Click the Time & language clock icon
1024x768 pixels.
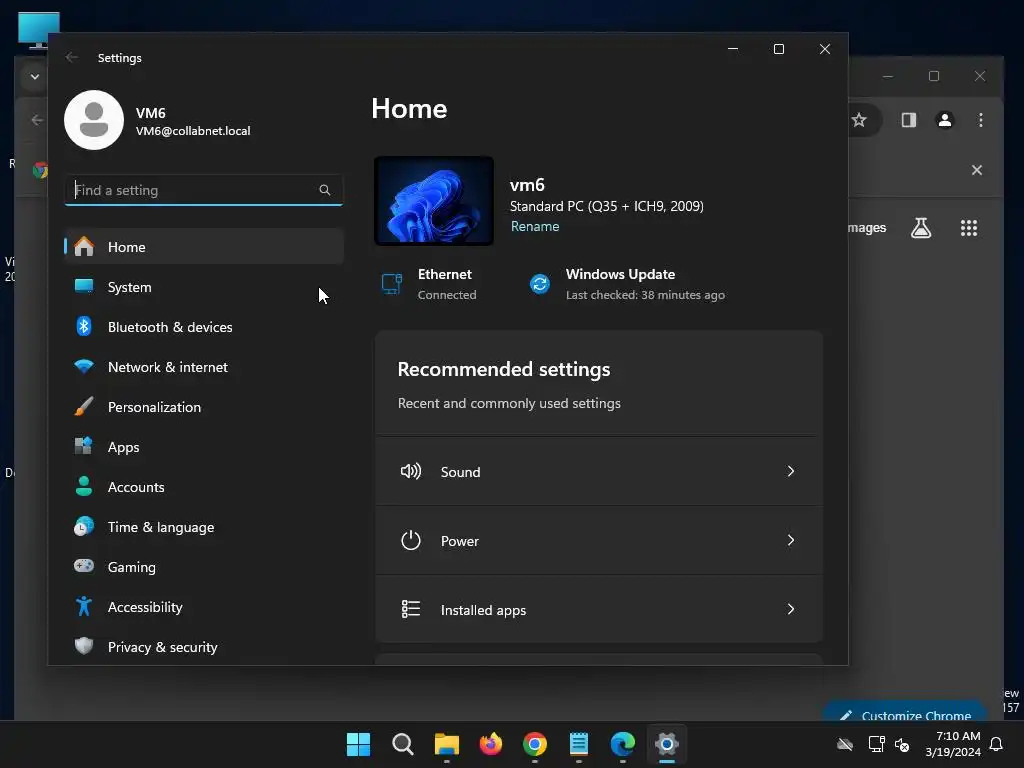coord(84,526)
